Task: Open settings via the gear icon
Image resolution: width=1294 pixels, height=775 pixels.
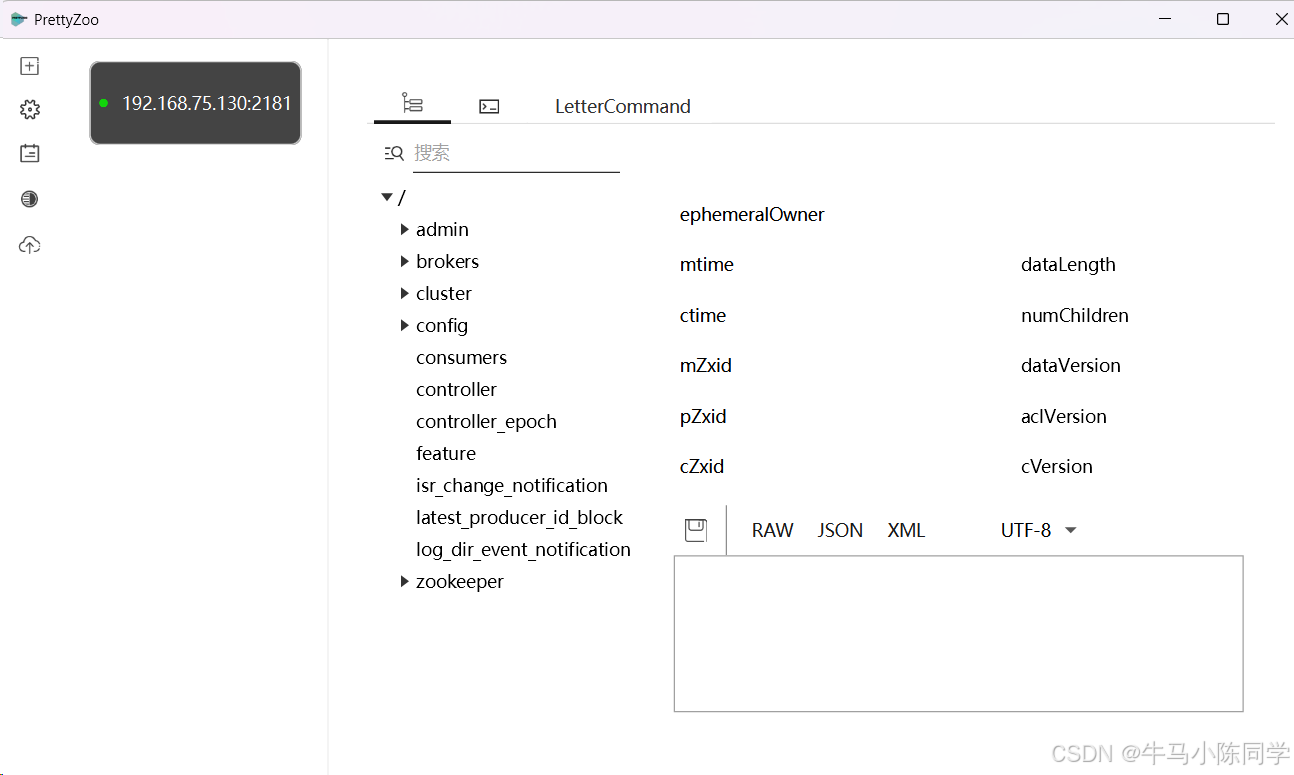Action: pyautogui.click(x=30, y=110)
